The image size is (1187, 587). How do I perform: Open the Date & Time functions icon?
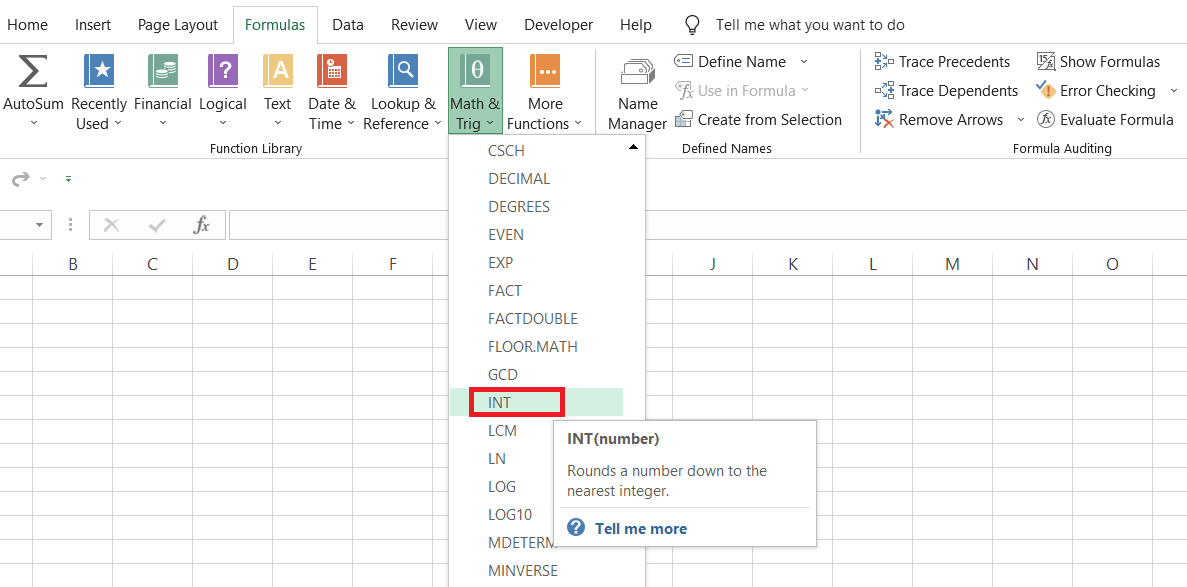pyautogui.click(x=331, y=72)
